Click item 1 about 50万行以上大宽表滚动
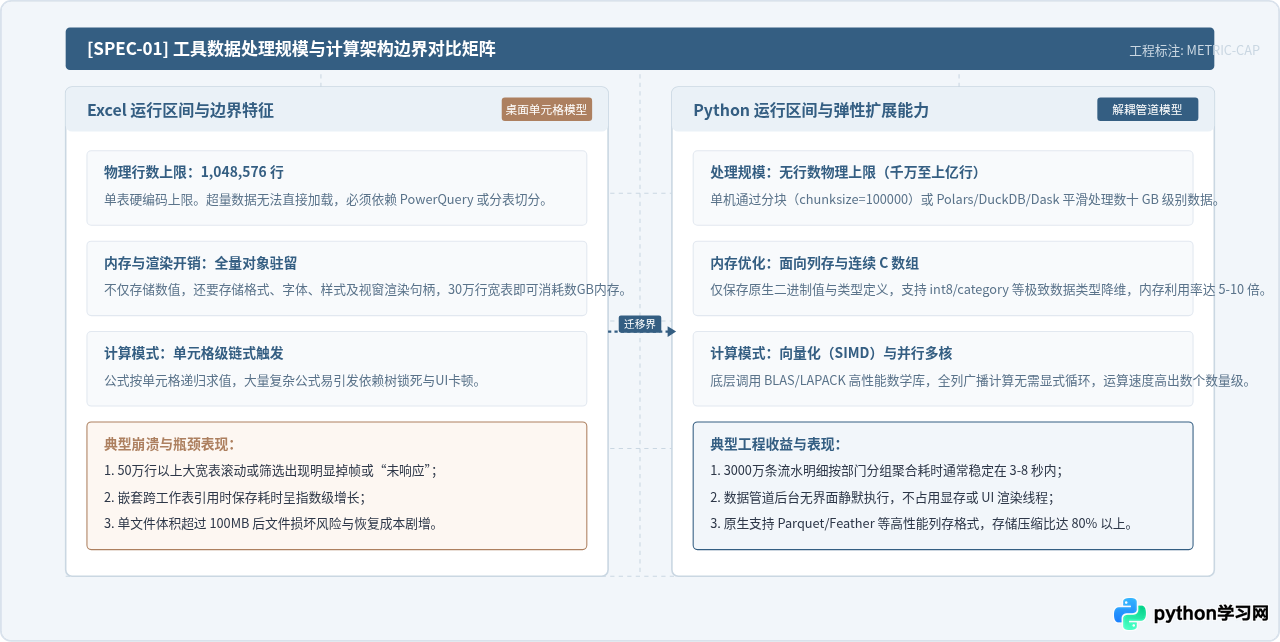 click(x=270, y=470)
